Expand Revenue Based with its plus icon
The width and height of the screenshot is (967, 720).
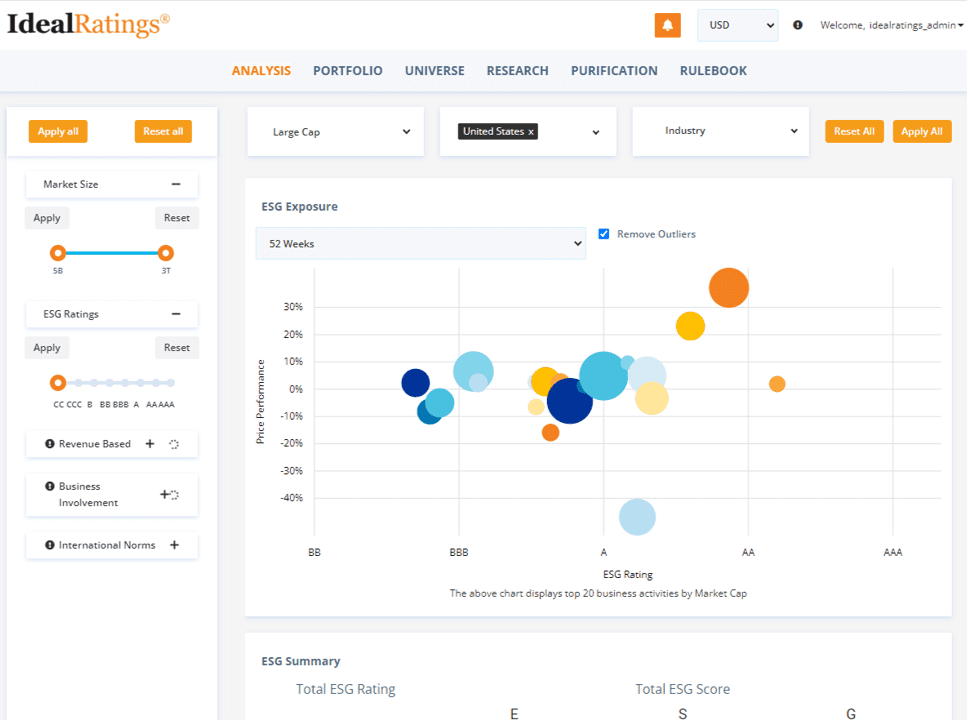click(x=150, y=444)
